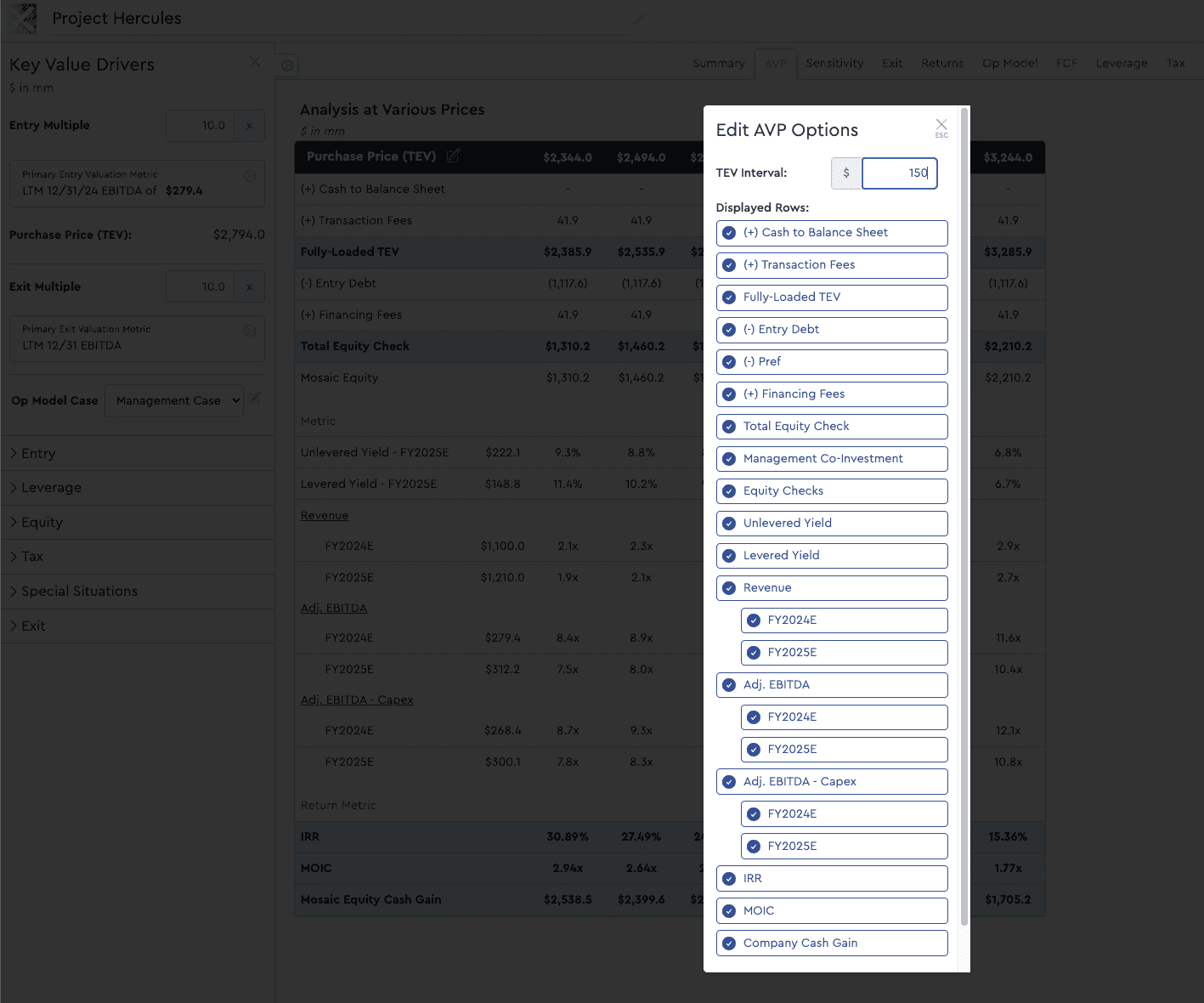The height and width of the screenshot is (1003, 1204).
Task: Click into the TEV Interval input field
Action: 899,173
